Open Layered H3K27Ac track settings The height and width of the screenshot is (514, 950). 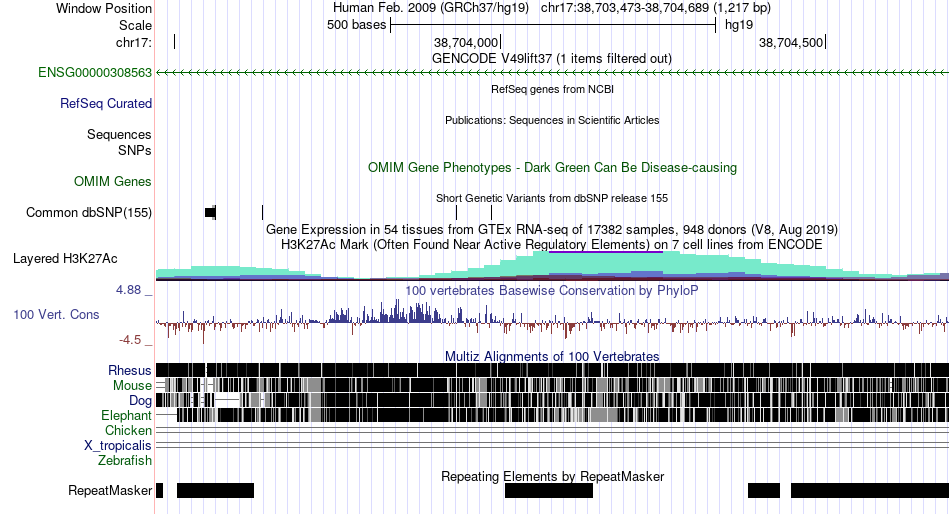(65, 259)
